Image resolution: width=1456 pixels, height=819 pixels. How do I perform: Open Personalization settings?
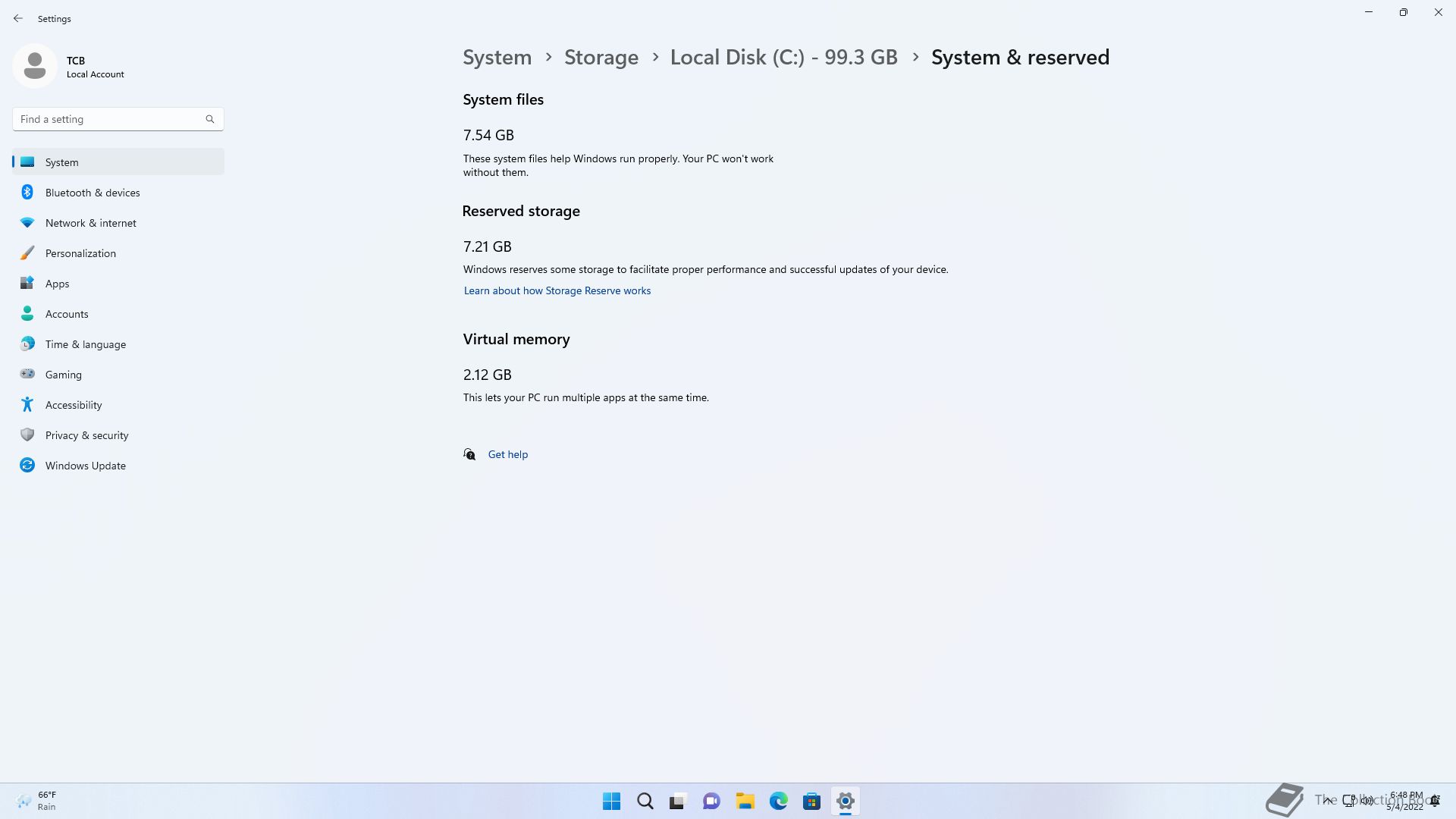coord(118,253)
